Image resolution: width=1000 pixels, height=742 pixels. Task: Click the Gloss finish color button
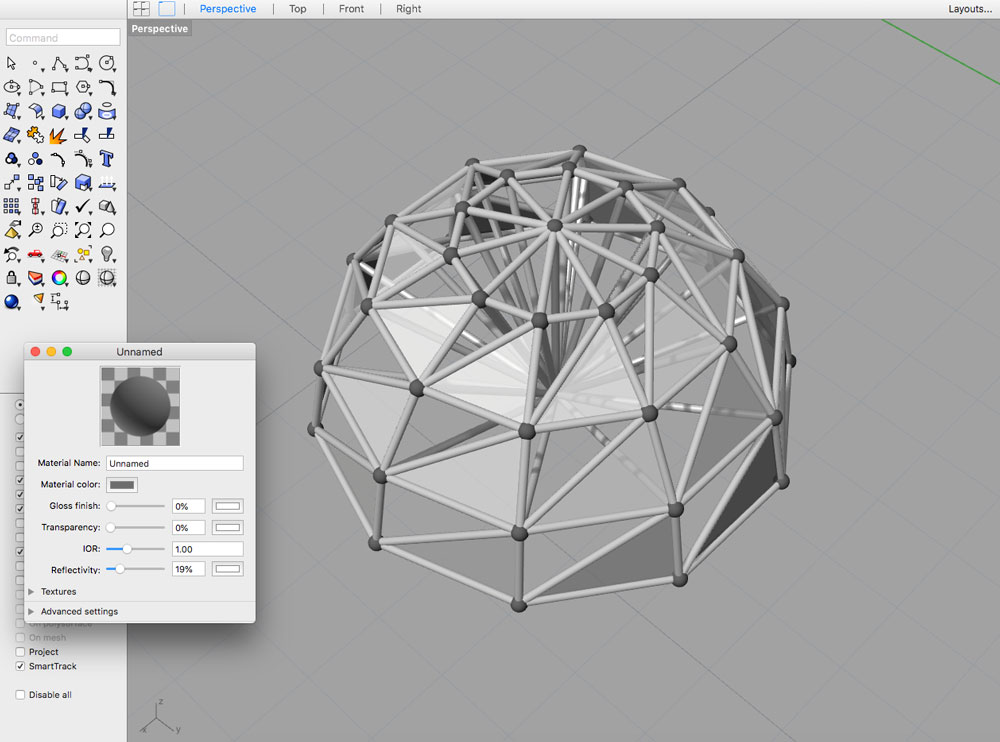[x=228, y=506]
